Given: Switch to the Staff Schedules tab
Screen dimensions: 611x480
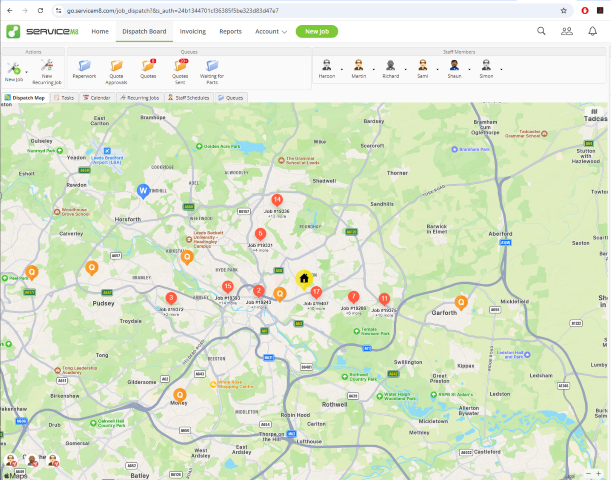Looking at the screenshot, I should pyautogui.click(x=189, y=98).
